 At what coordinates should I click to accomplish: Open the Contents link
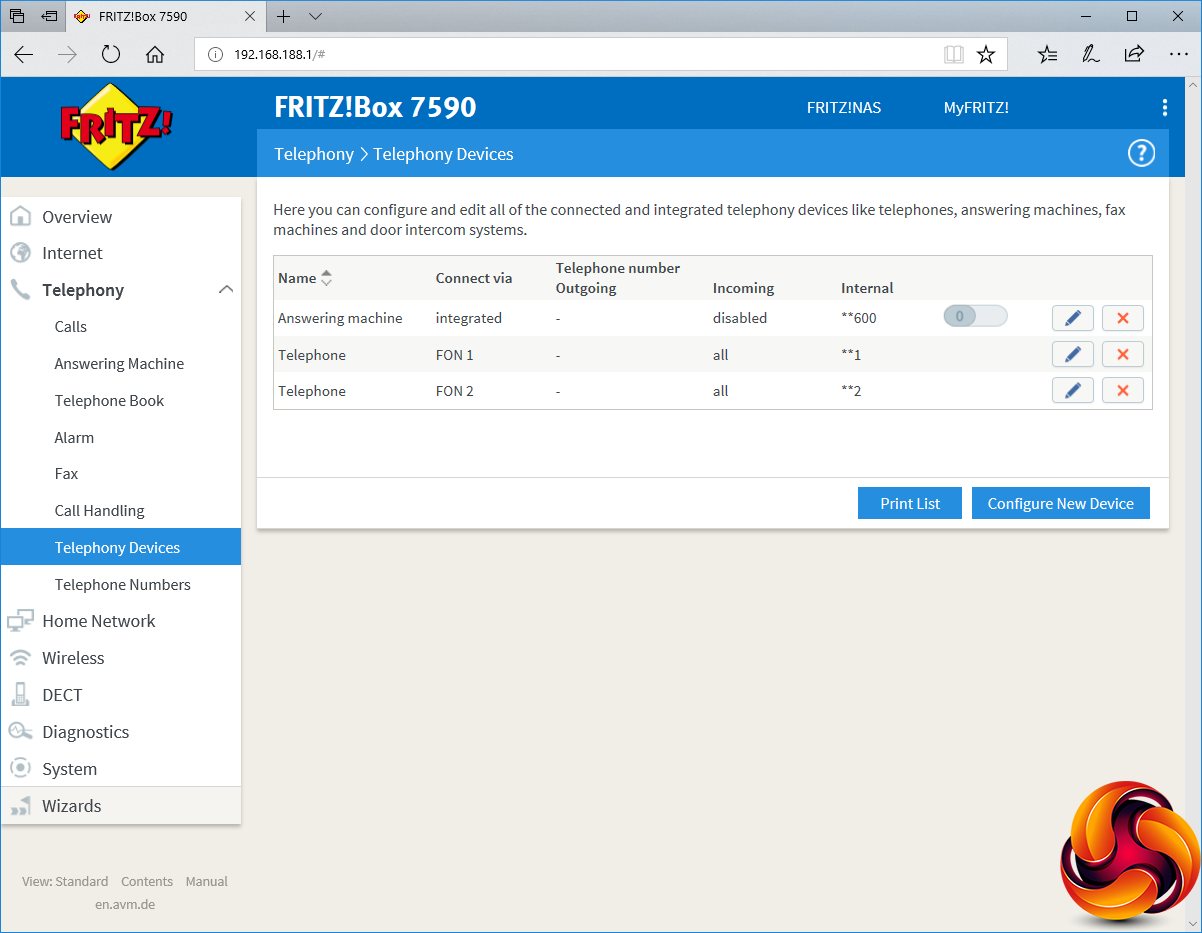pyautogui.click(x=147, y=881)
